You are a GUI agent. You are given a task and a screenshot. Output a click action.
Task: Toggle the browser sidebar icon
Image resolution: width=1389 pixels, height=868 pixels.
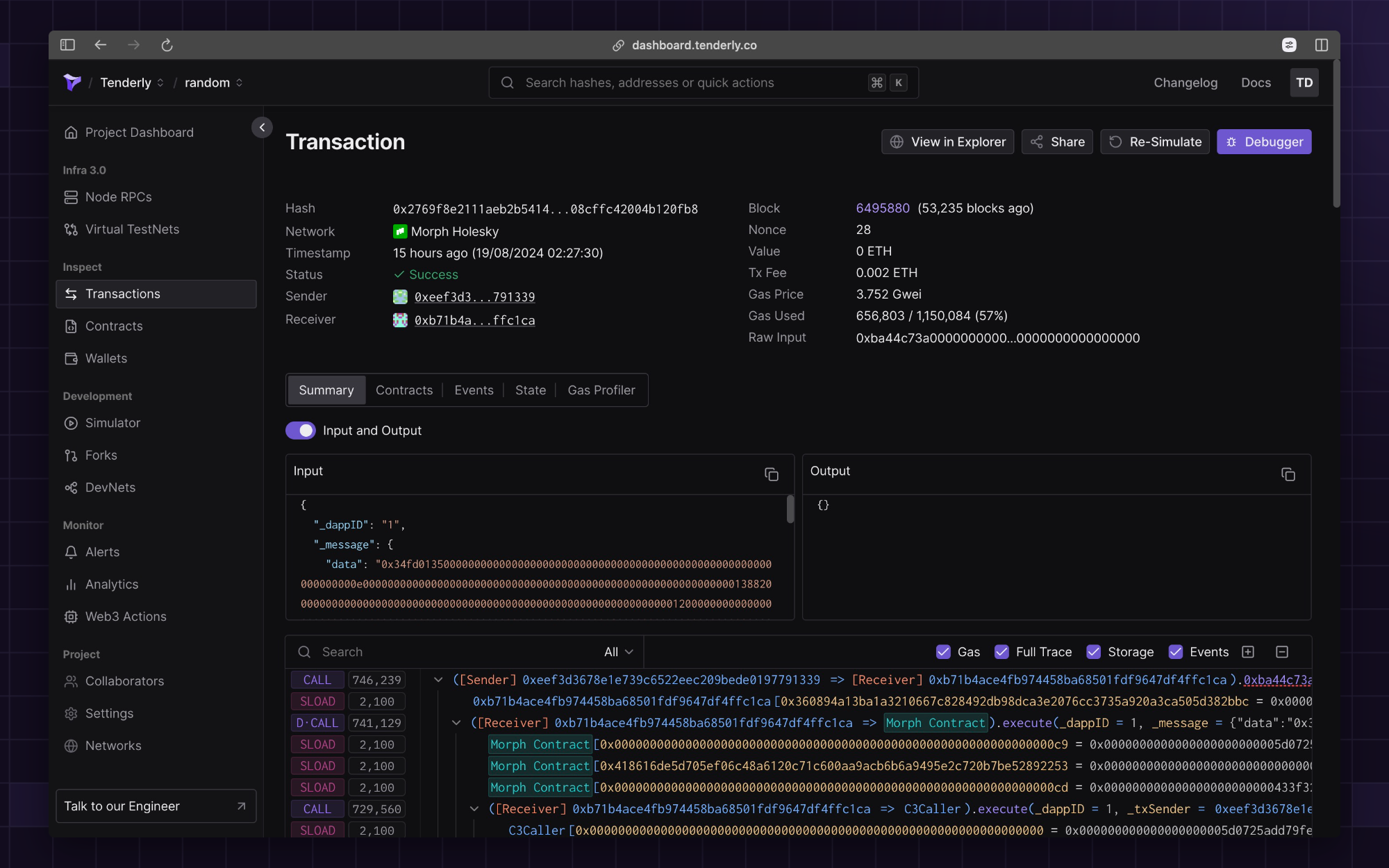coord(67,45)
